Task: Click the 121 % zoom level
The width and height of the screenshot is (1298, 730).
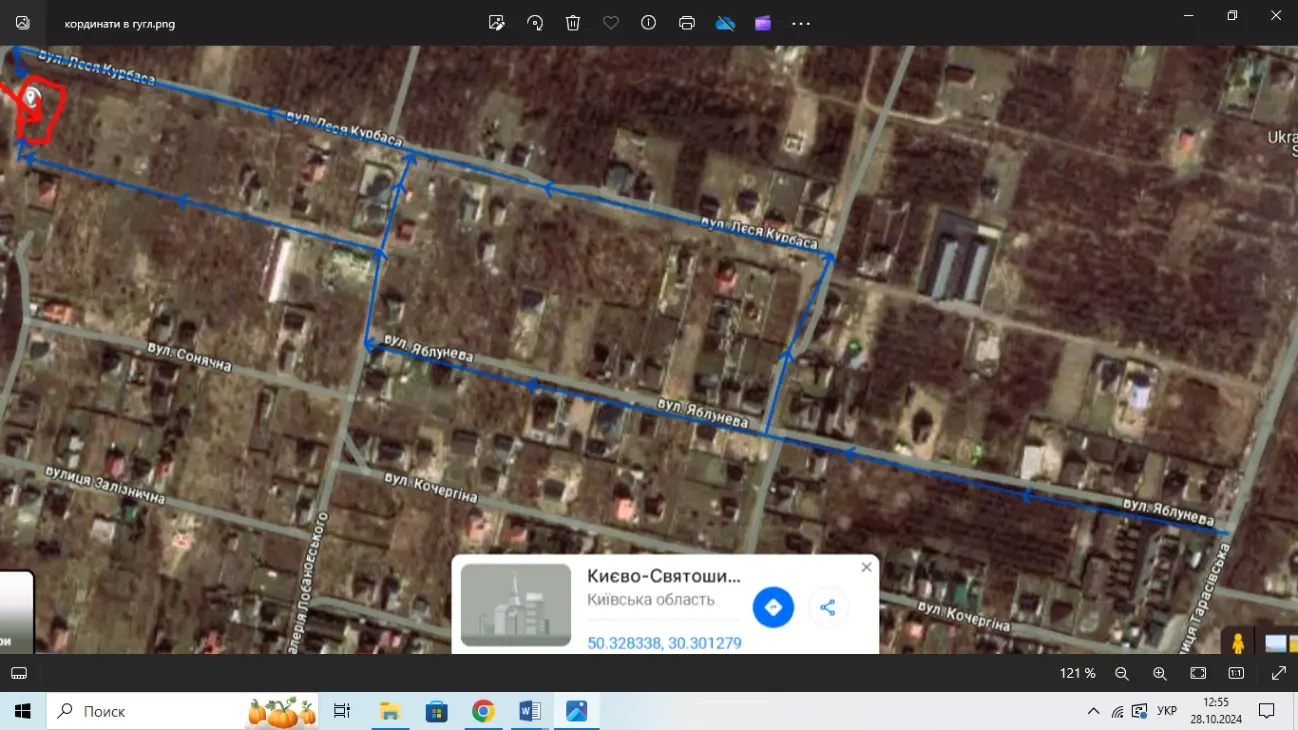Action: [x=1077, y=673]
